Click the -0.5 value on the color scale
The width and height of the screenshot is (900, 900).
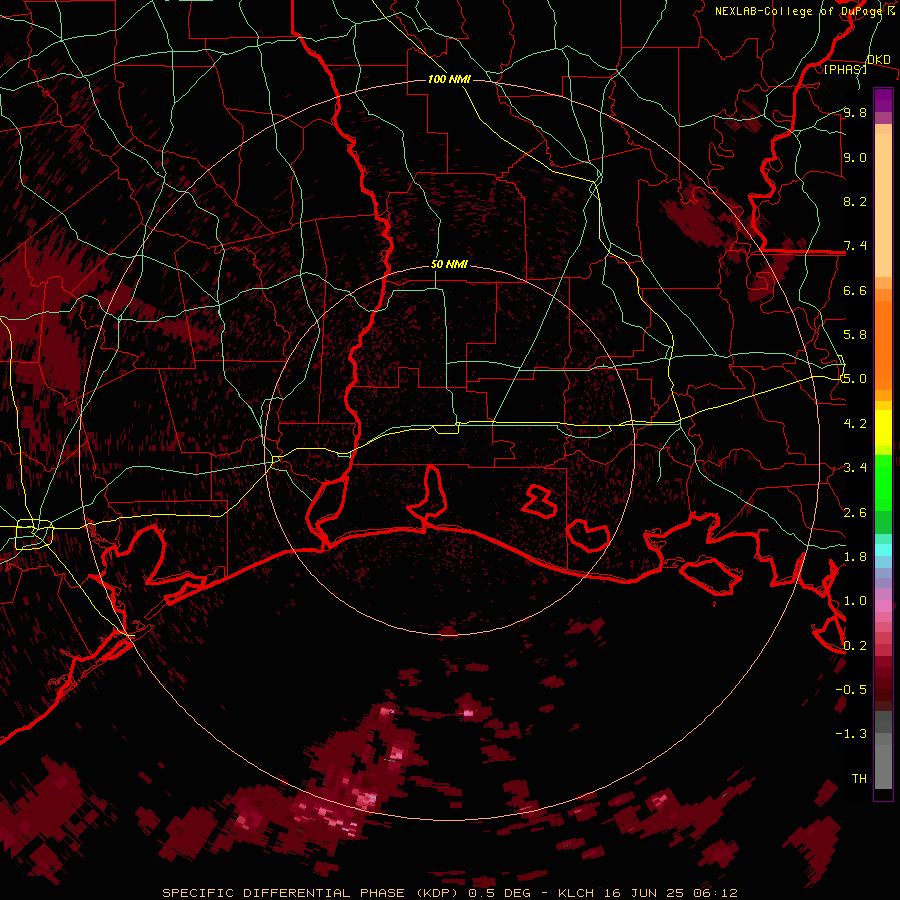pyautogui.click(x=851, y=689)
